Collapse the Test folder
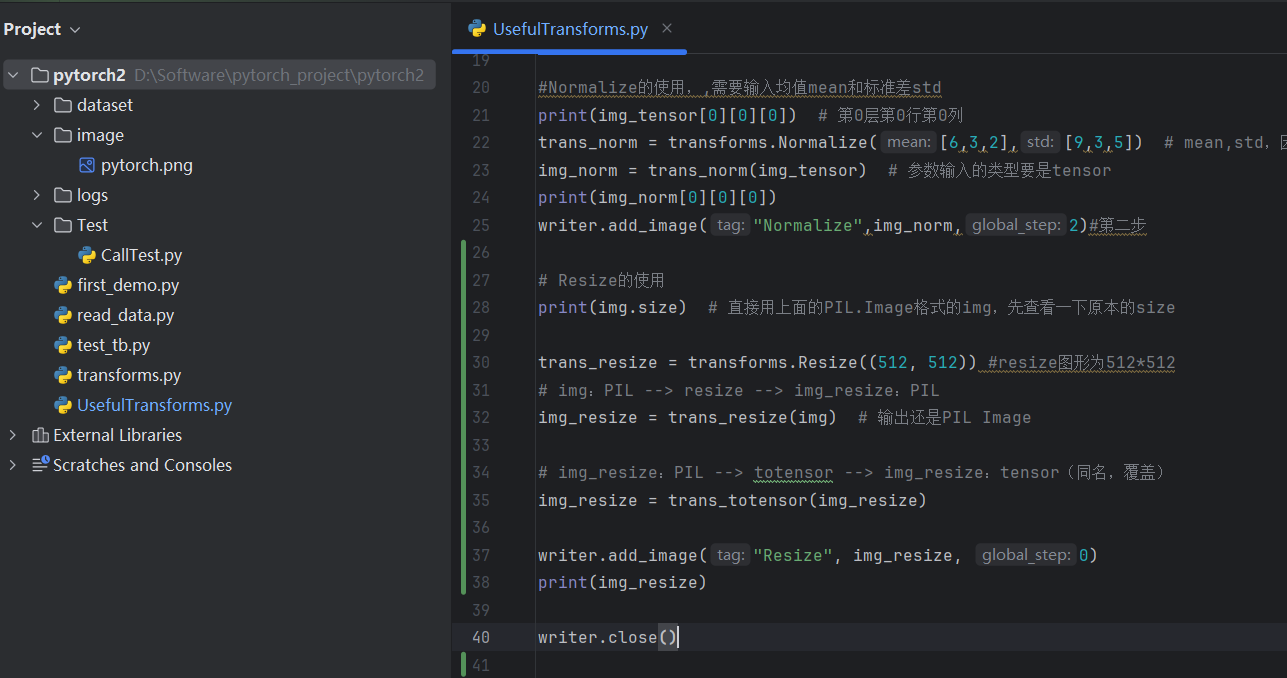Image resolution: width=1287 pixels, height=678 pixels. click(38, 225)
